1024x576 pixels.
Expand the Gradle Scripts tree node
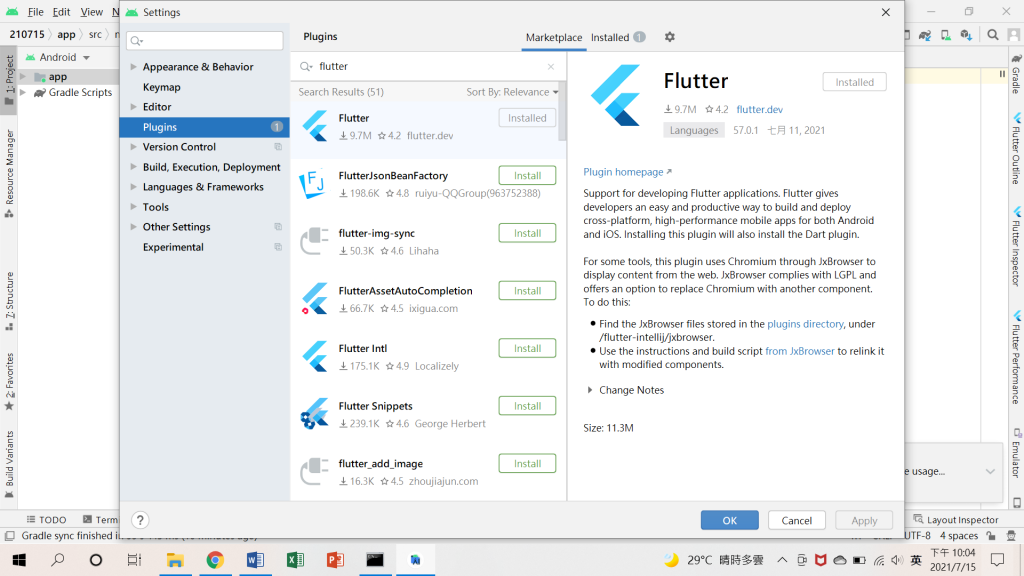tap(23, 93)
